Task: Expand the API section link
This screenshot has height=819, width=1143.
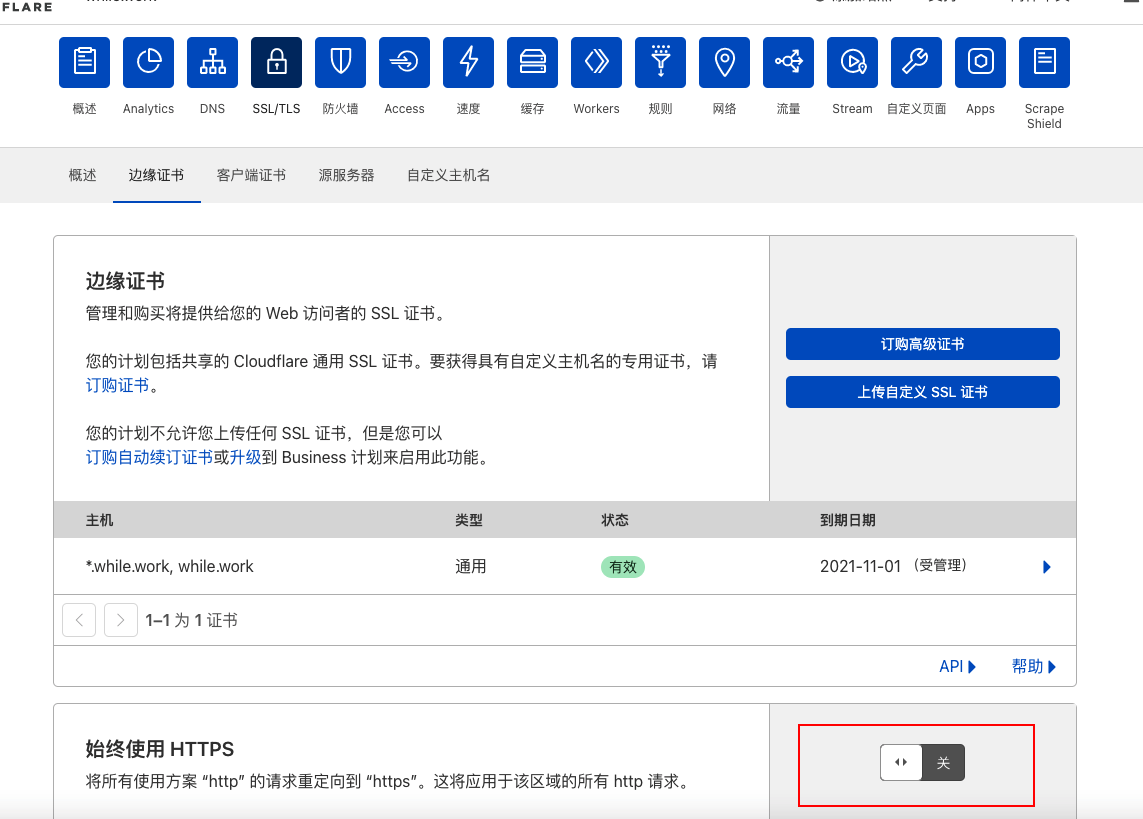Action: (957, 666)
